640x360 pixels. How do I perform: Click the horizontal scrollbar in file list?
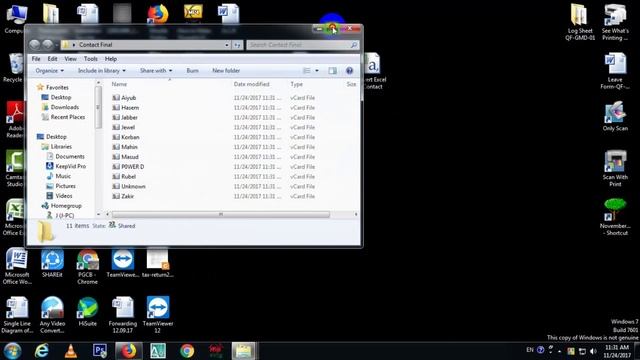click(220, 214)
